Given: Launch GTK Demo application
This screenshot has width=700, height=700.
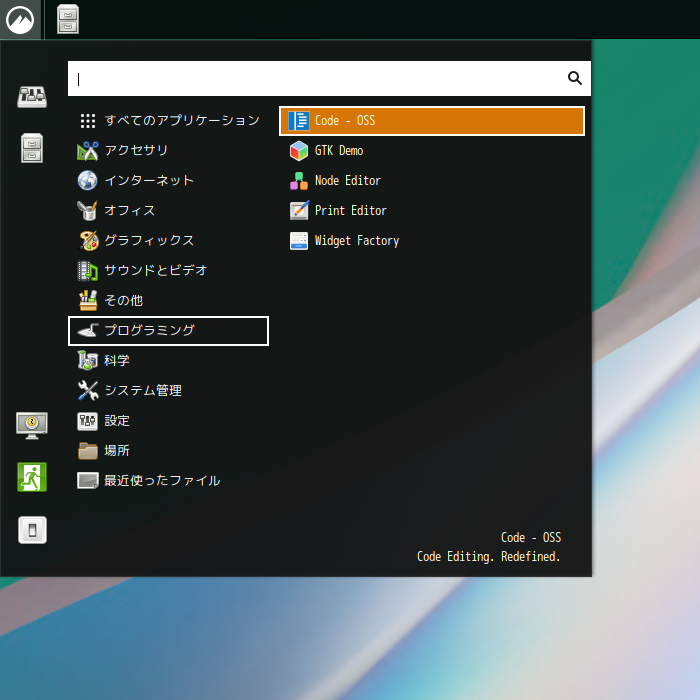Looking at the screenshot, I should 432,150.
